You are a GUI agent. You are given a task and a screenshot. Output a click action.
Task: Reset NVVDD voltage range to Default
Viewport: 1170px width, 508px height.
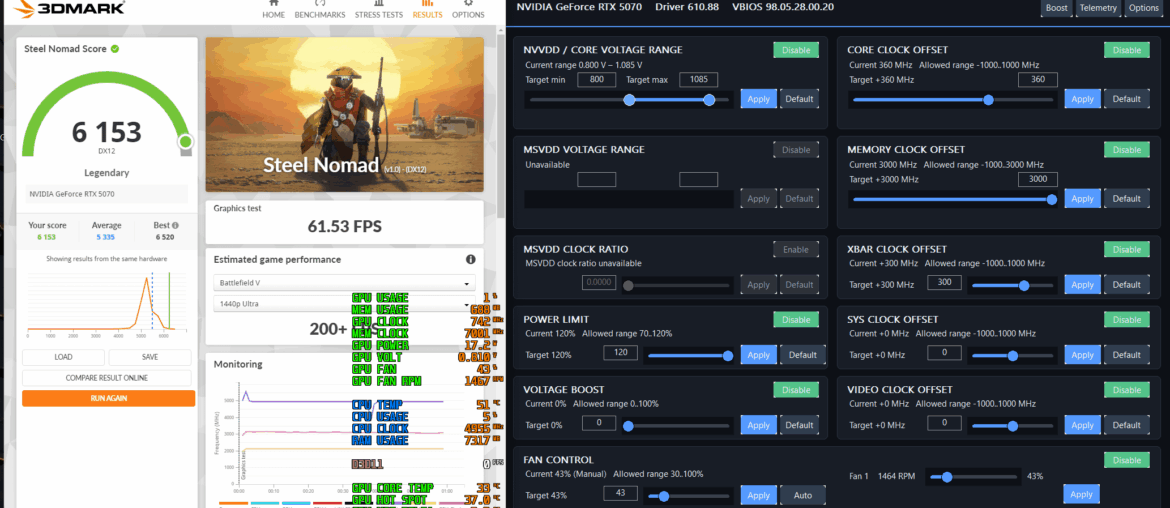(799, 98)
